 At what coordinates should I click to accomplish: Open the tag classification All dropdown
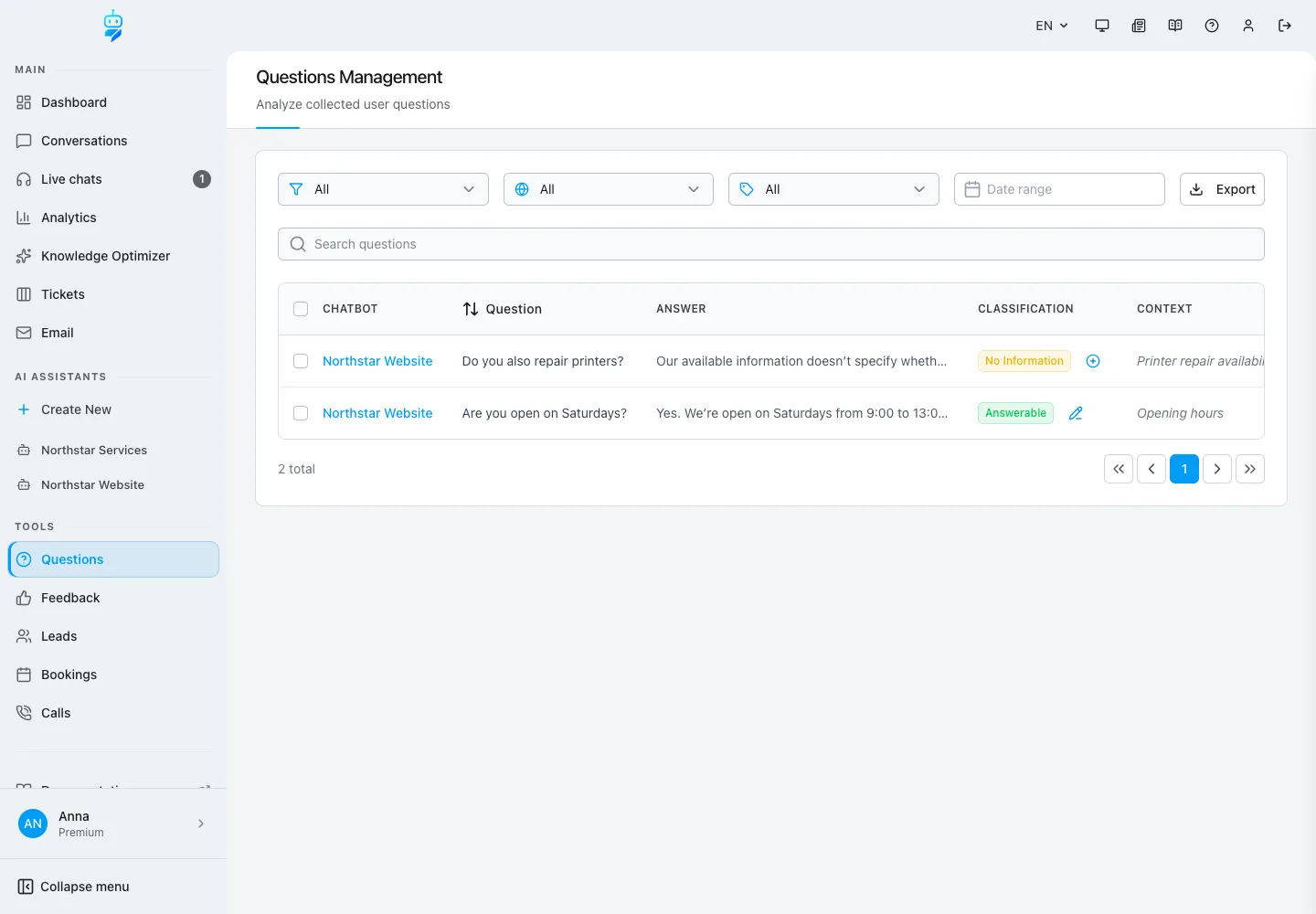pos(833,189)
